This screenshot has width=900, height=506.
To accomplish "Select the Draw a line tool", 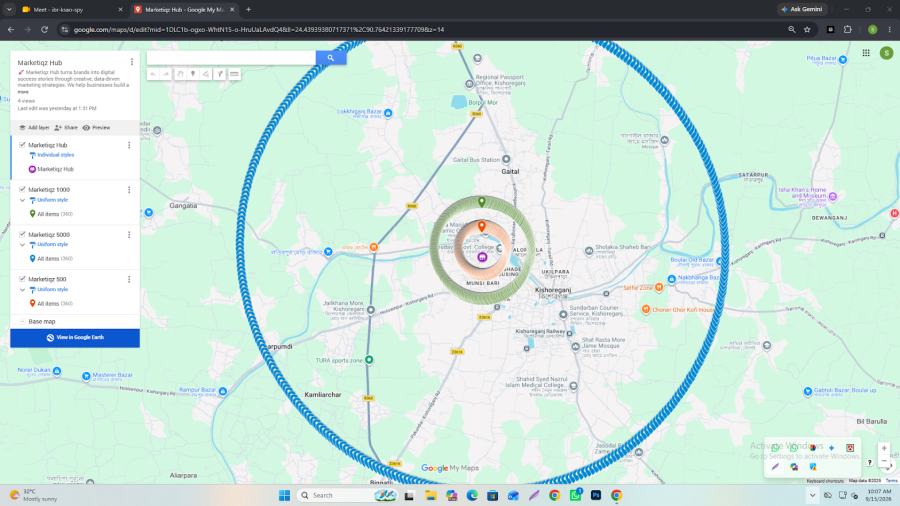I will point(206,74).
